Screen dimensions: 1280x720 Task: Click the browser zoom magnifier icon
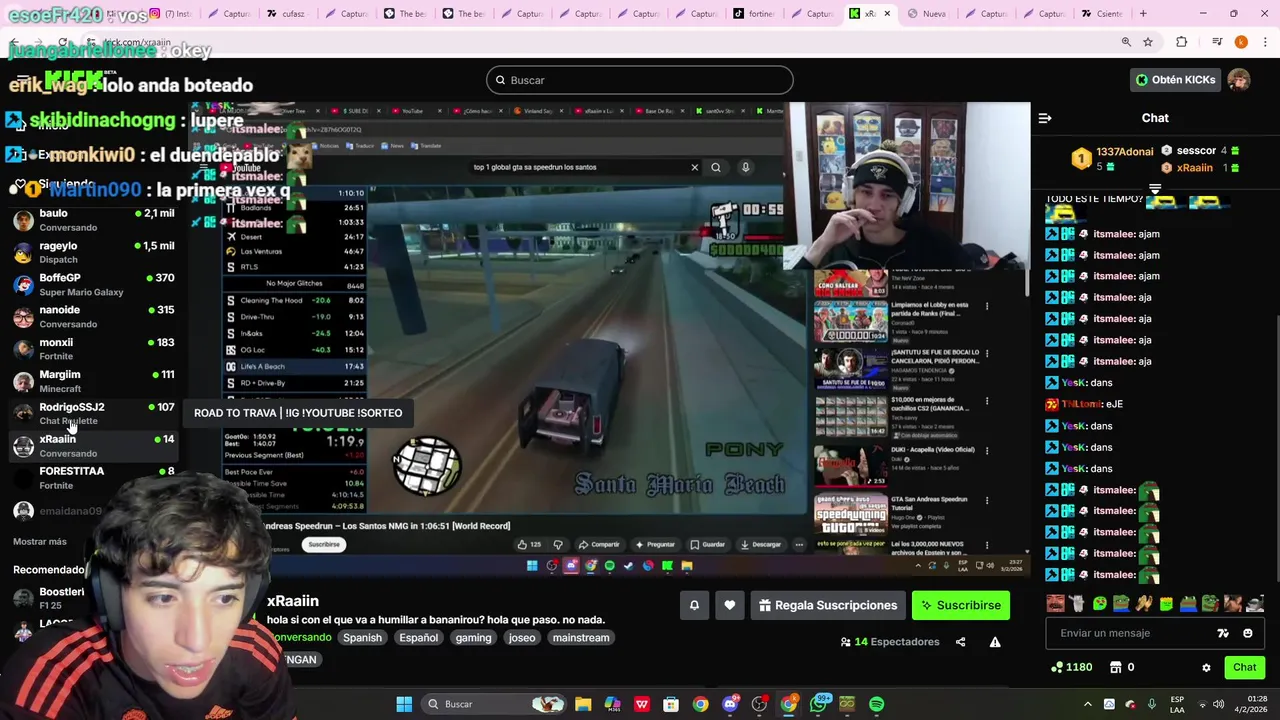1126,42
